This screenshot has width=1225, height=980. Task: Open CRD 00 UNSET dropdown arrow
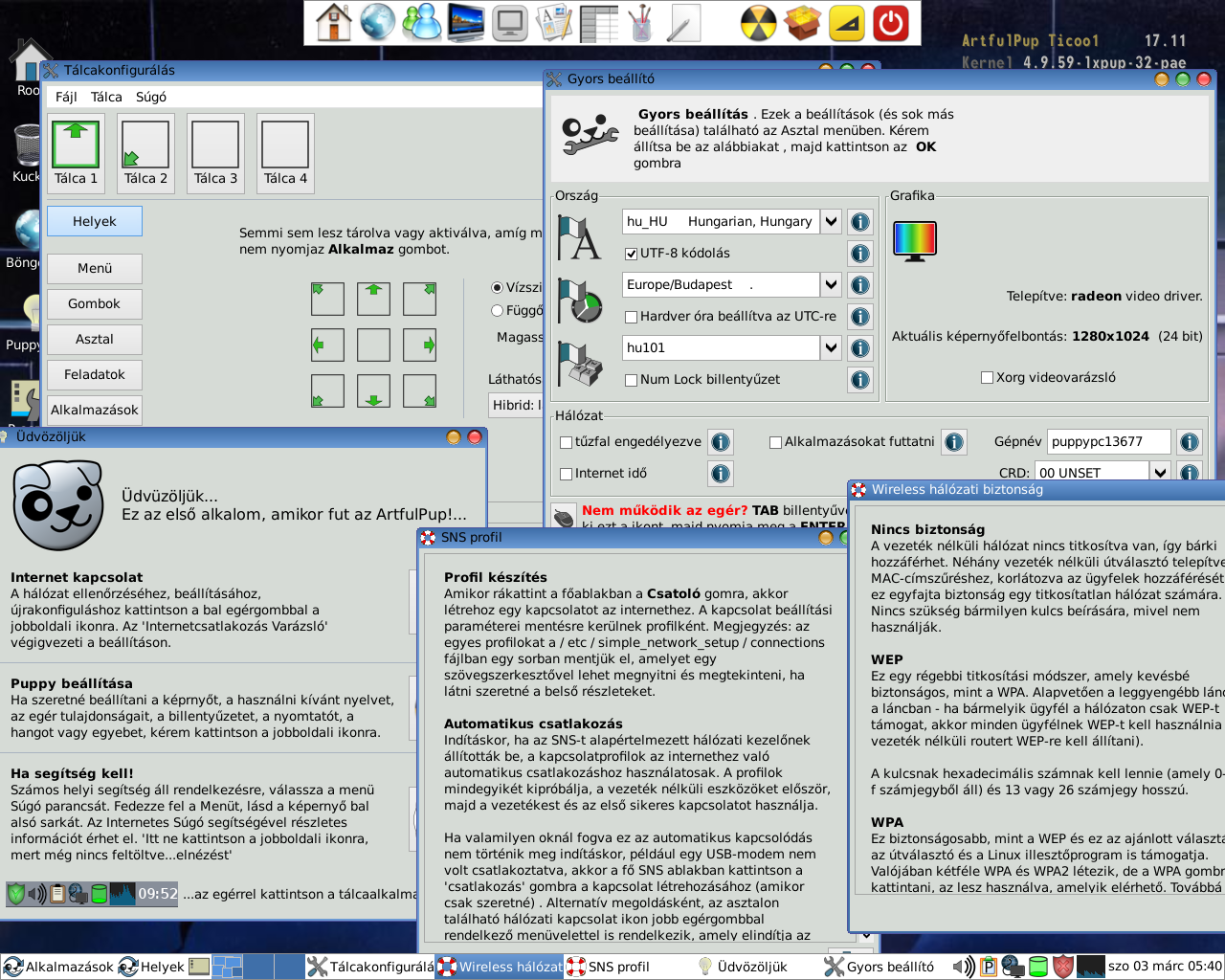click(x=1160, y=472)
